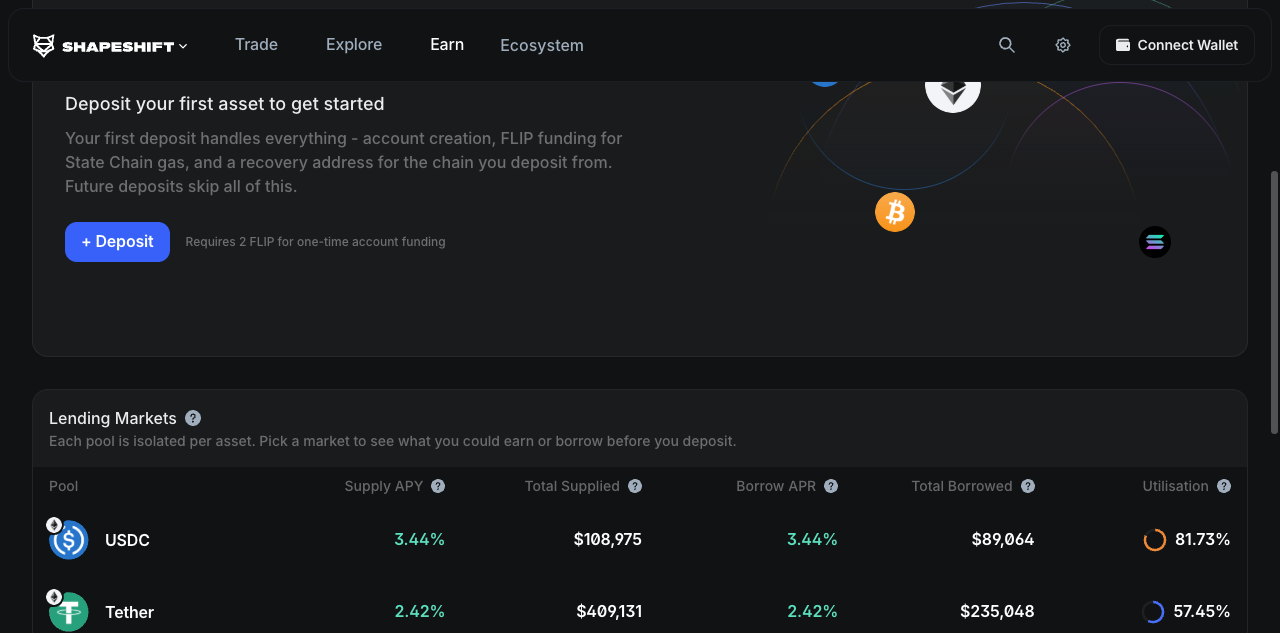Open the settings gear icon

(1063, 45)
